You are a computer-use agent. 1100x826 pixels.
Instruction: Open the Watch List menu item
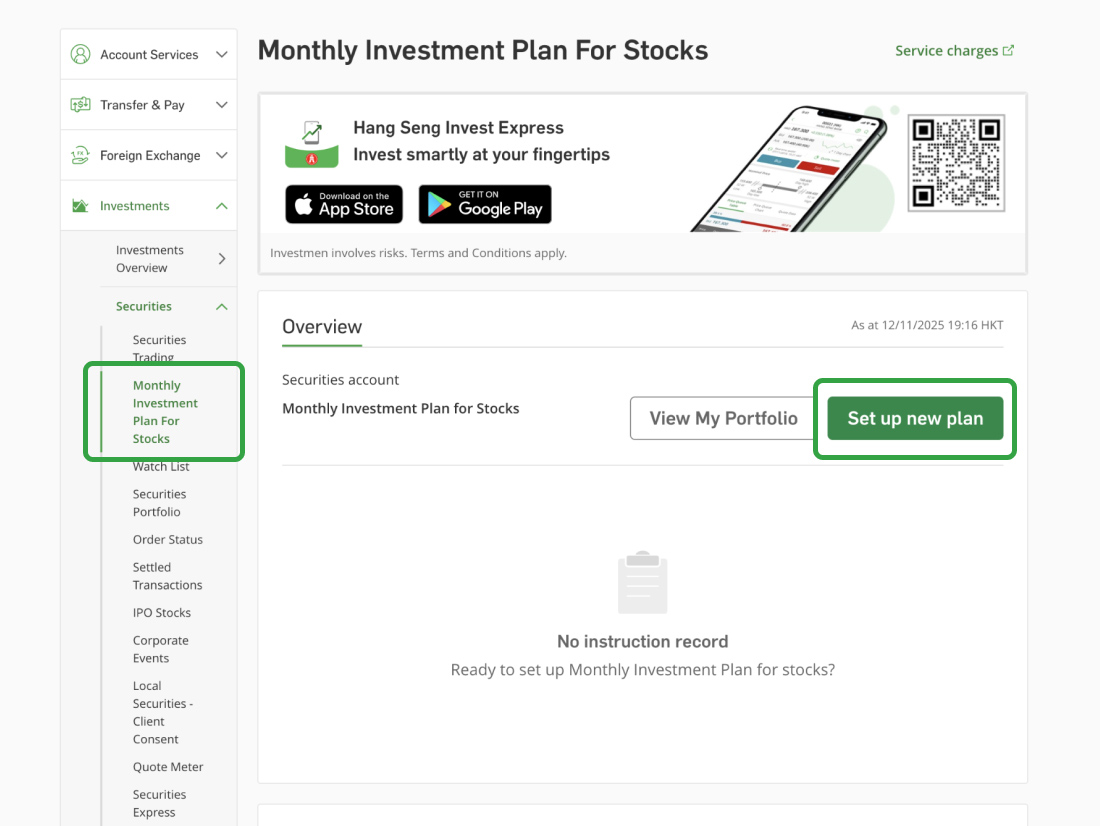(x=161, y=467)
